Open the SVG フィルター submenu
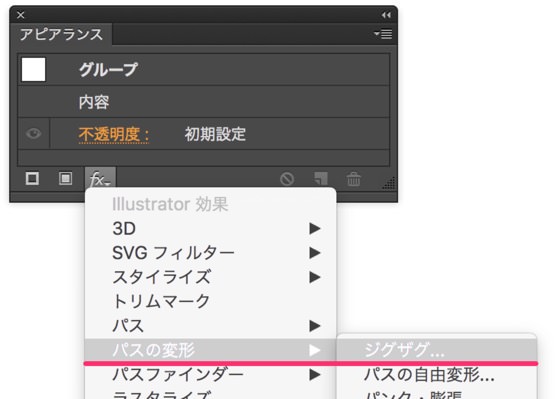Image resolution: width=560 pixels, height=399 pixels. tap(210, 253)
